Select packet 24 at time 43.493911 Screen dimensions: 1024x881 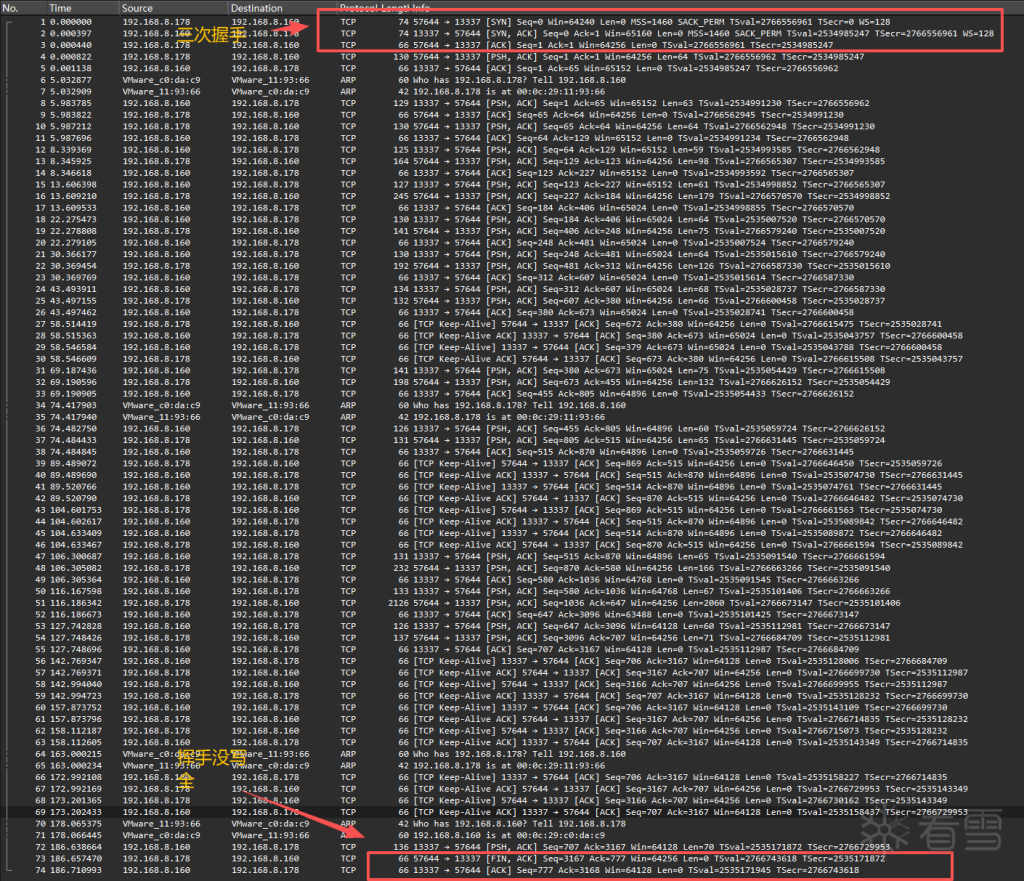(512, 289)
